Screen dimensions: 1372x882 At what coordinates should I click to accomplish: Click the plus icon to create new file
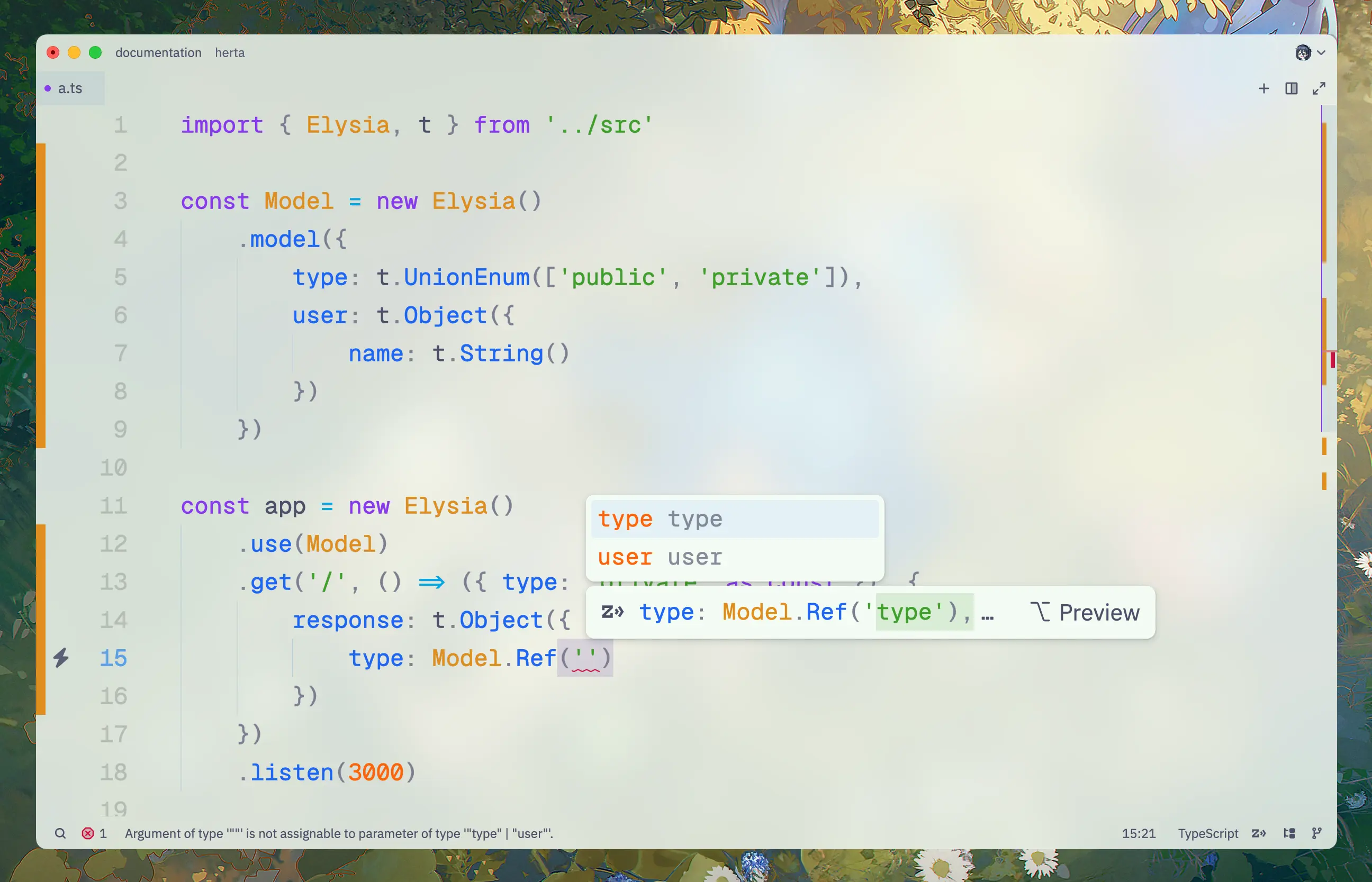1263,88
